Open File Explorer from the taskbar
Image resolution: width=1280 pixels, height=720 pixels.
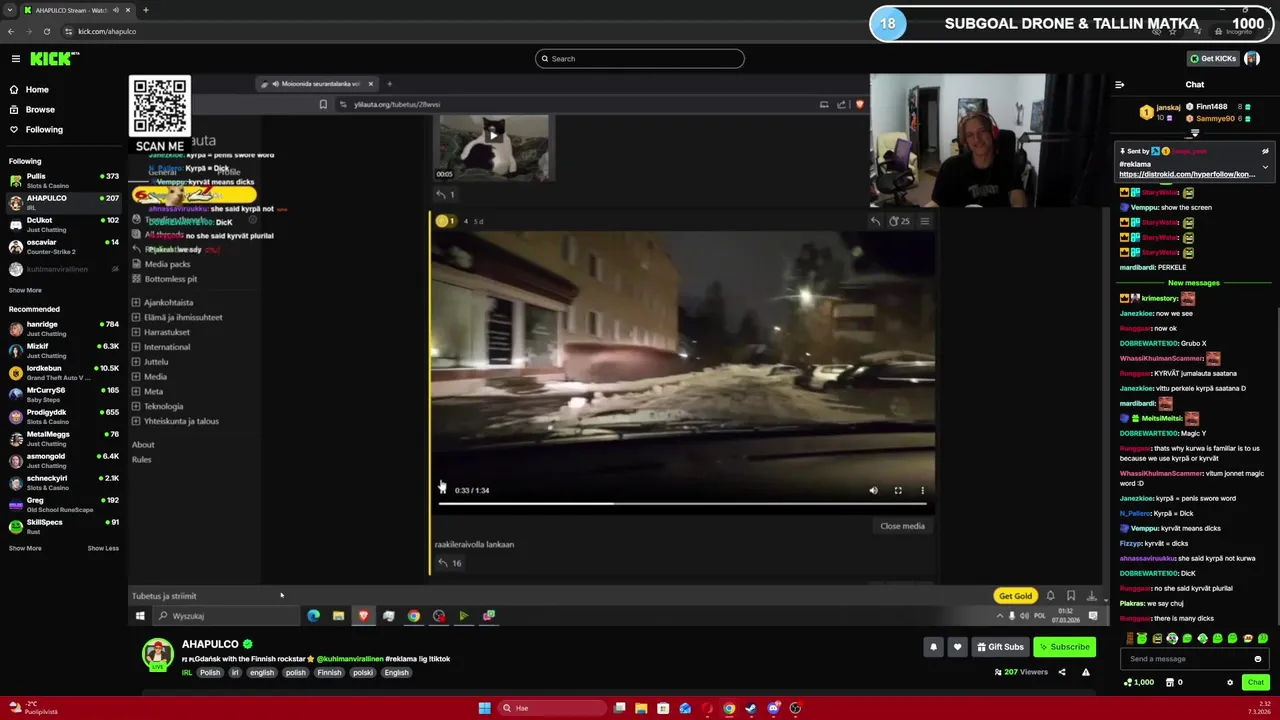pyautogui.click(x=641, y=708)
